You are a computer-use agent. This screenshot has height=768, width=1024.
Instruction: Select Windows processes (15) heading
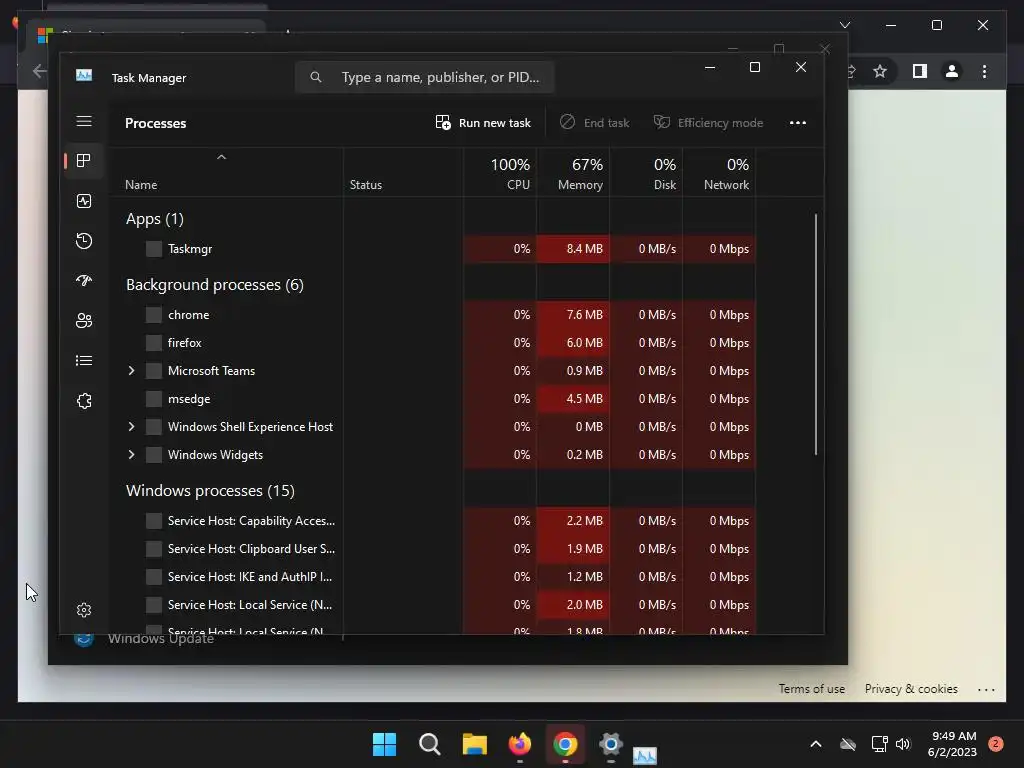[x=210, y=490]
